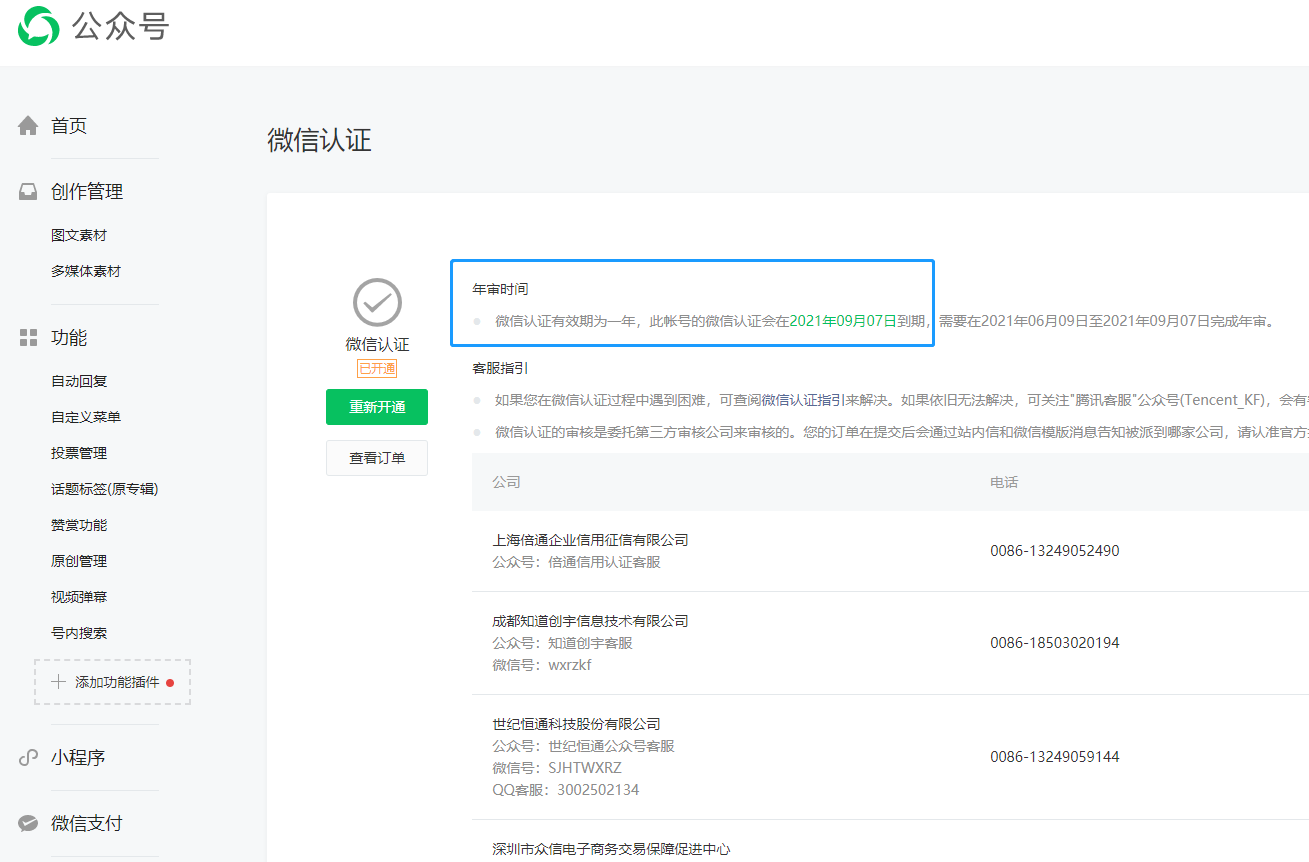Select company 成都知道创宇信息技术有限公司
Screen dimensions: 1309x862
coord(590,621)
